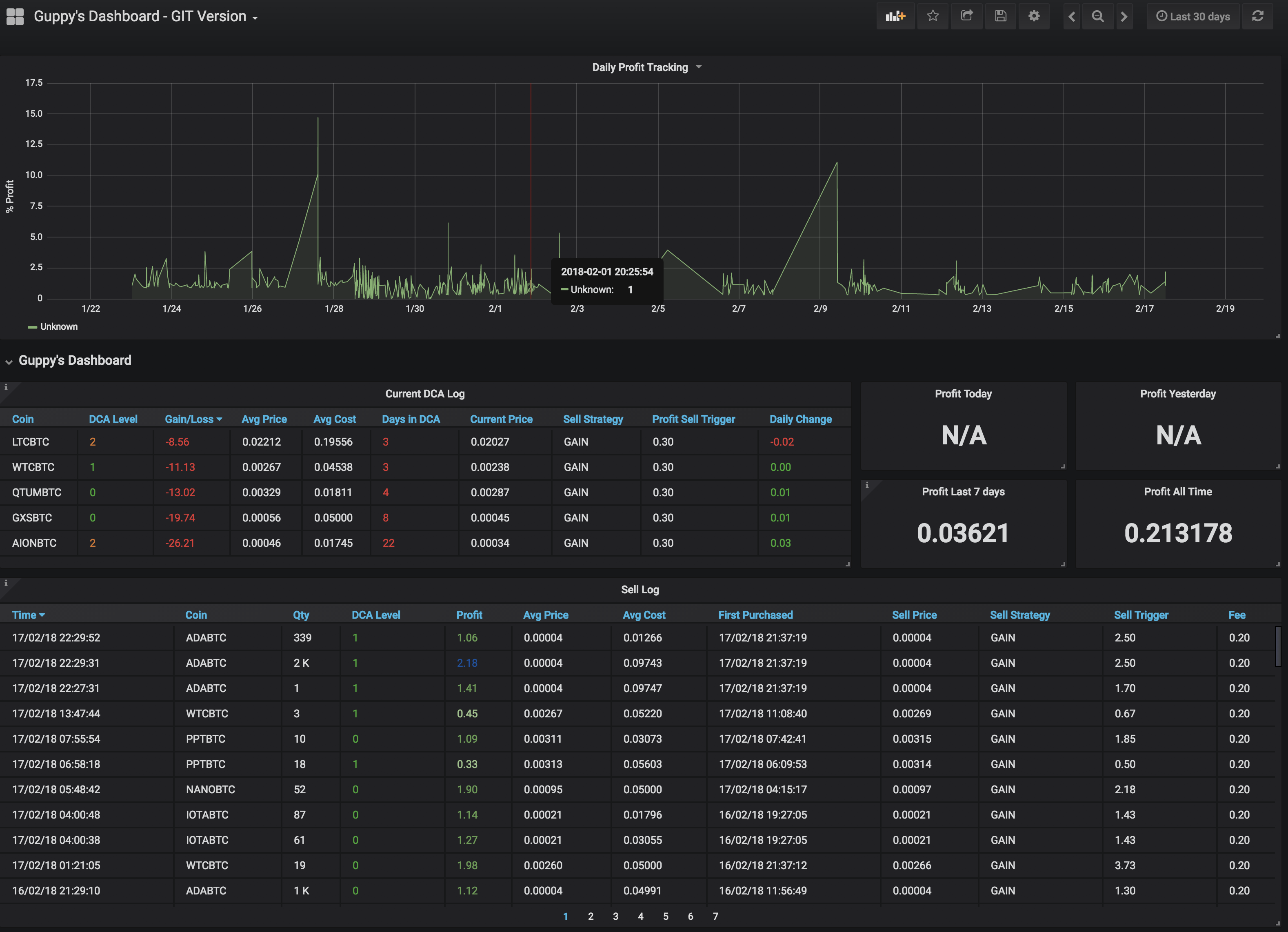Click the refresh dashboard icon
This screenshot has height=932, width=1288.
tap(1257, 16)
